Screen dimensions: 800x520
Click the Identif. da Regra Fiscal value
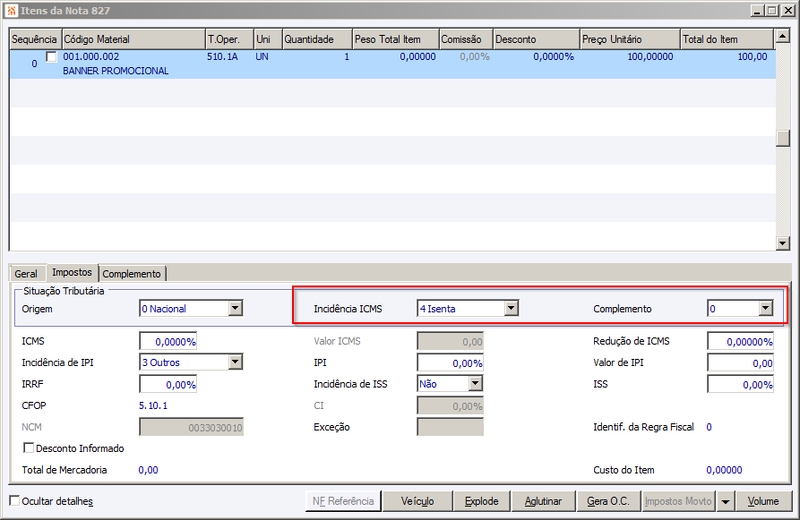click(x=709, y=427)
